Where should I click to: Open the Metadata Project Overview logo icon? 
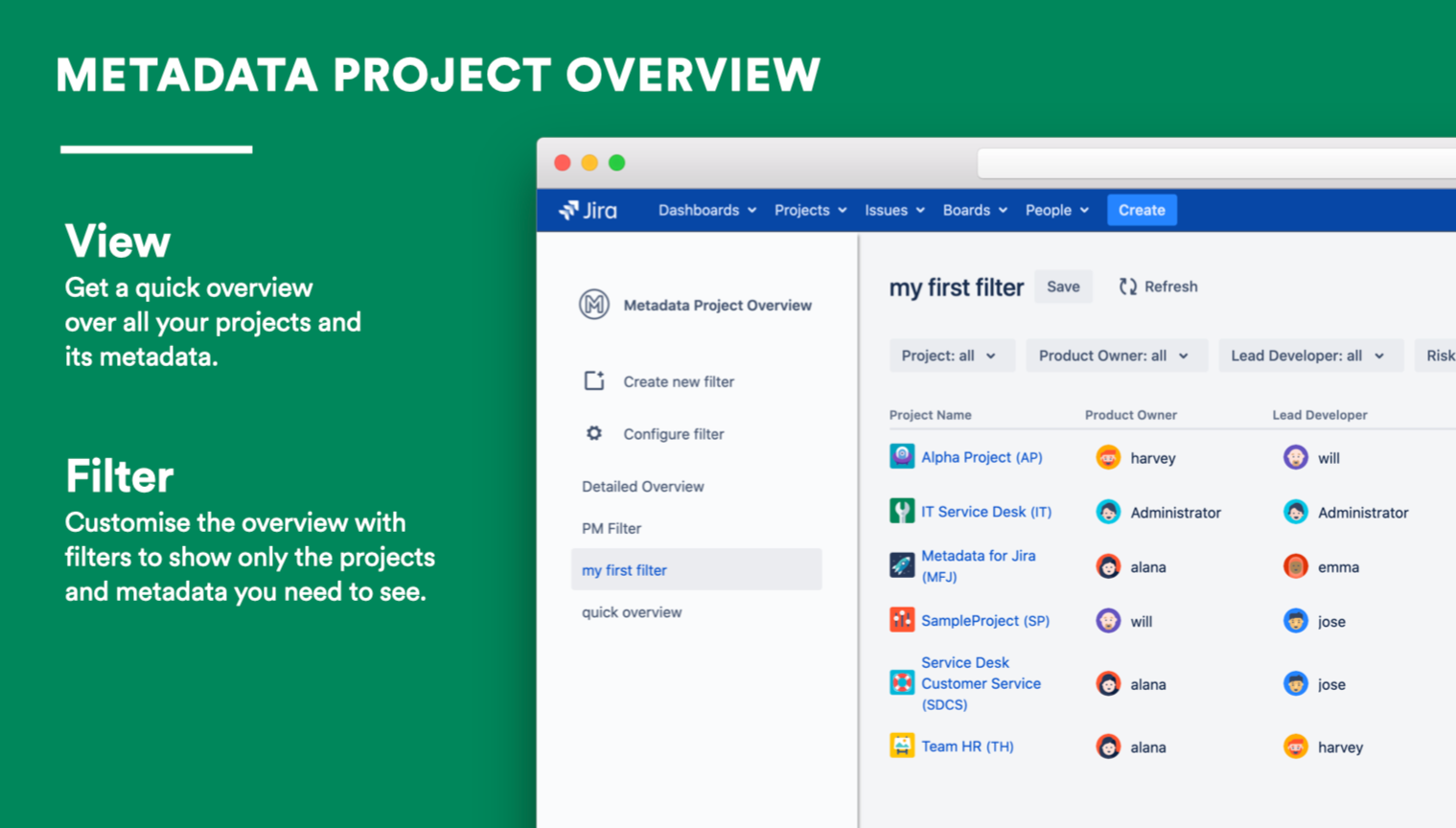tap(594, 305)
